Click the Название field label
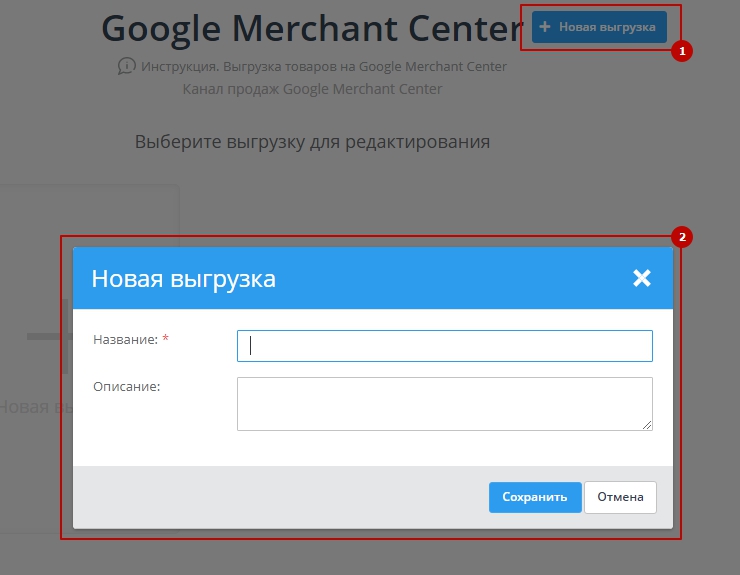 (125, 340)
